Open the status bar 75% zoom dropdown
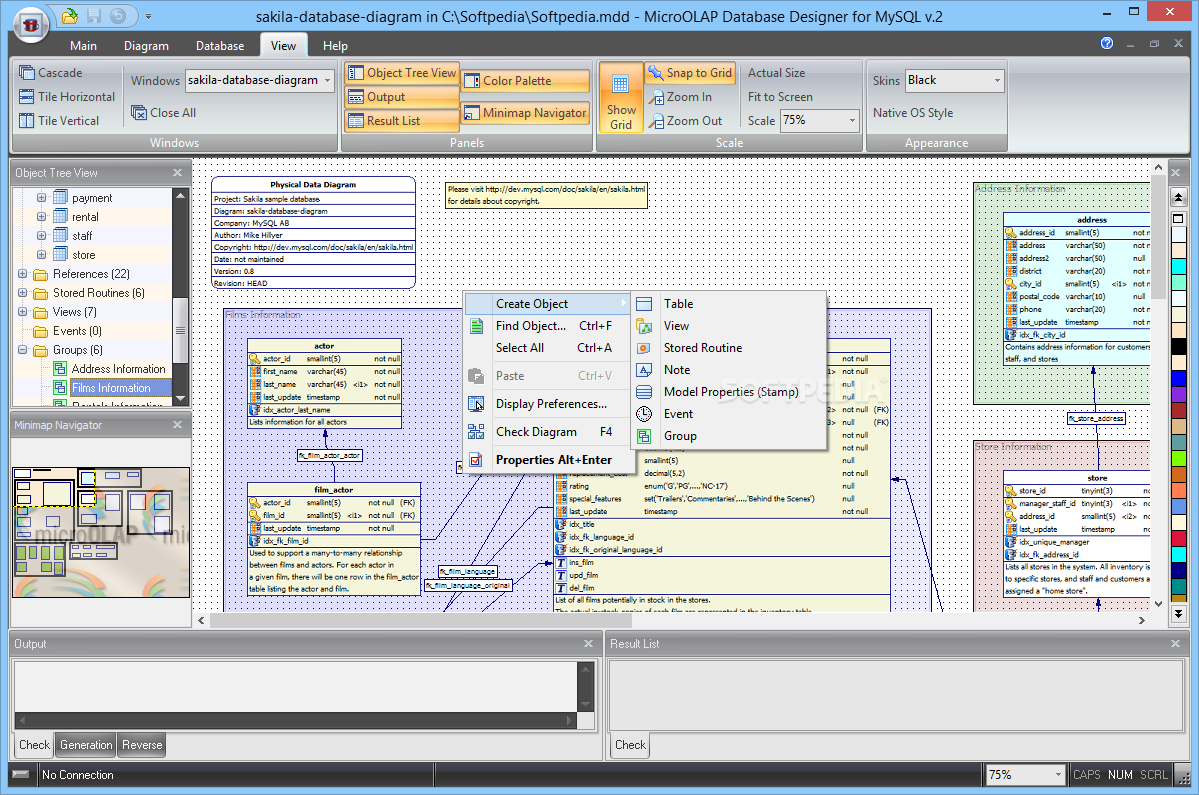The image size is (1199, 795). [x=1058, y=775]
